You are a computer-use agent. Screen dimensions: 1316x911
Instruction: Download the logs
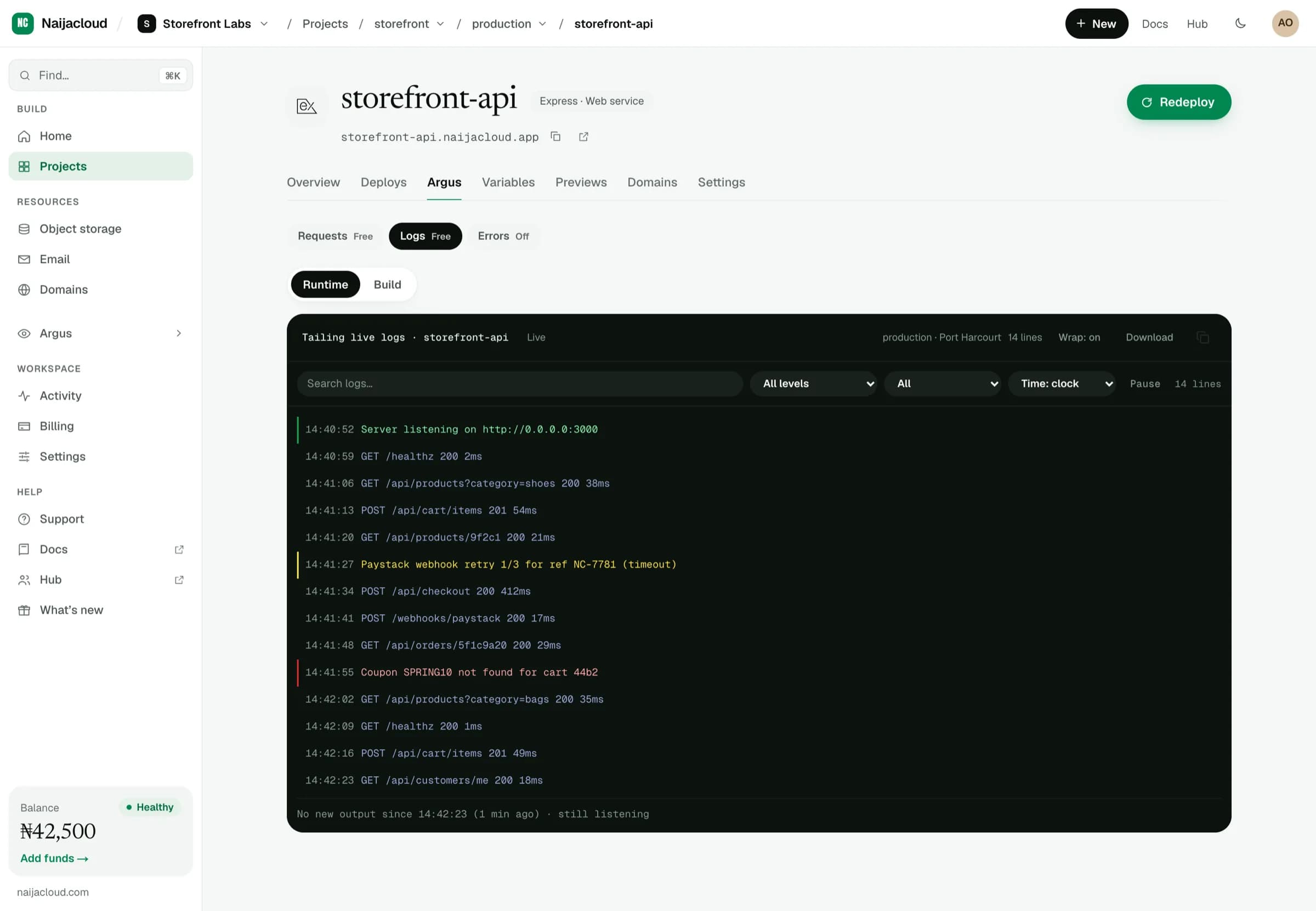[x=1149, y=337]
